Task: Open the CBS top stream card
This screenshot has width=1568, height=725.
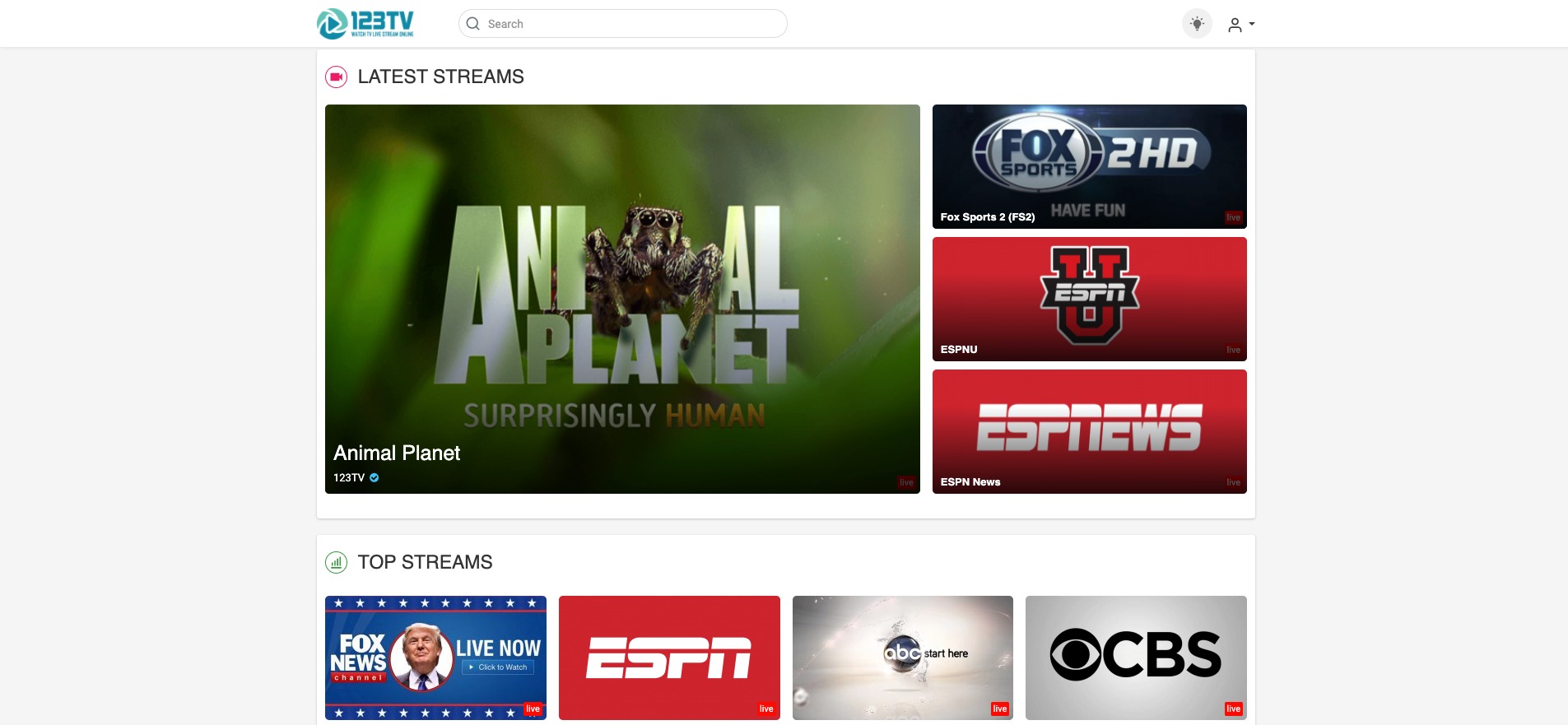Action: (1136, 658)
